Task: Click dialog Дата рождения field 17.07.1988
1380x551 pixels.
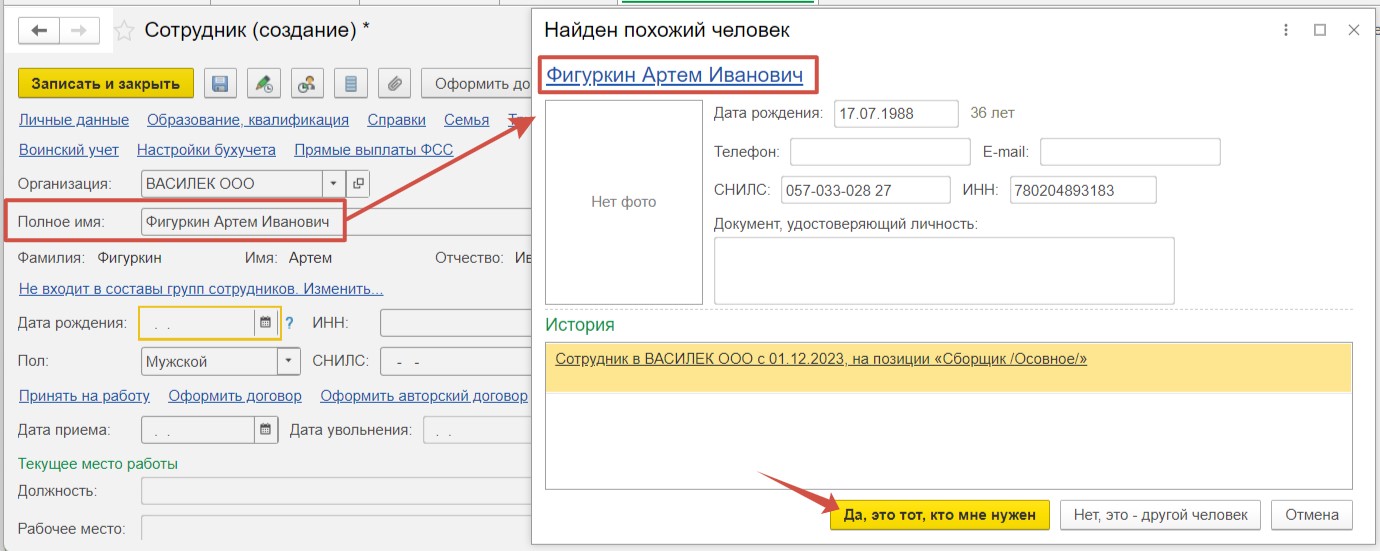Action: (896, 113)
